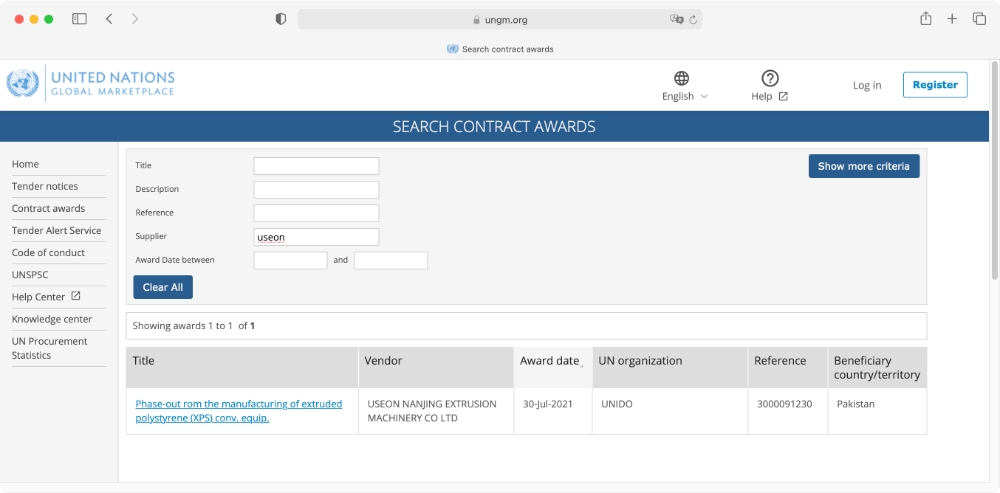The height and width of the screenshot is (493, 1000).
Task: Click the United Nations Global Marketplace logo
Action: tap(91, 84)
